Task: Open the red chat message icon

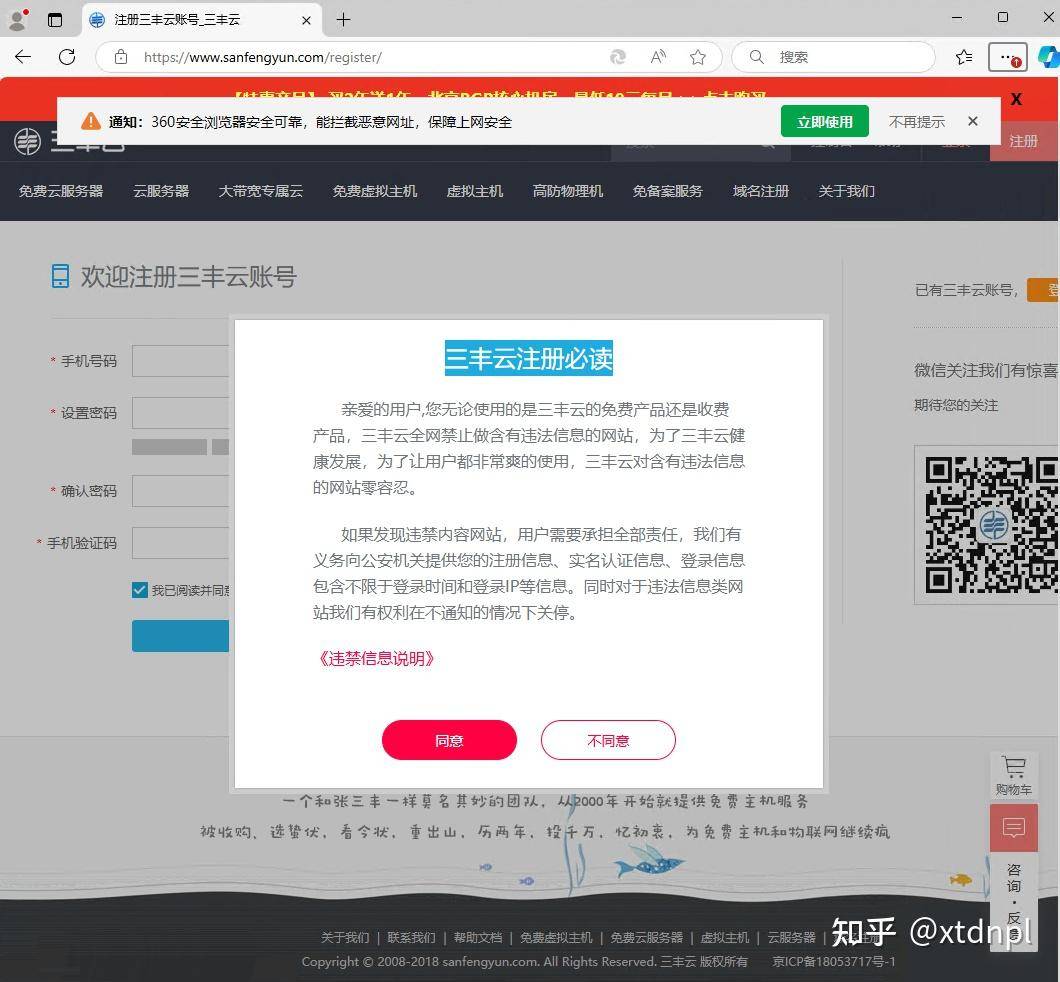Action: tap(1013, 828)
